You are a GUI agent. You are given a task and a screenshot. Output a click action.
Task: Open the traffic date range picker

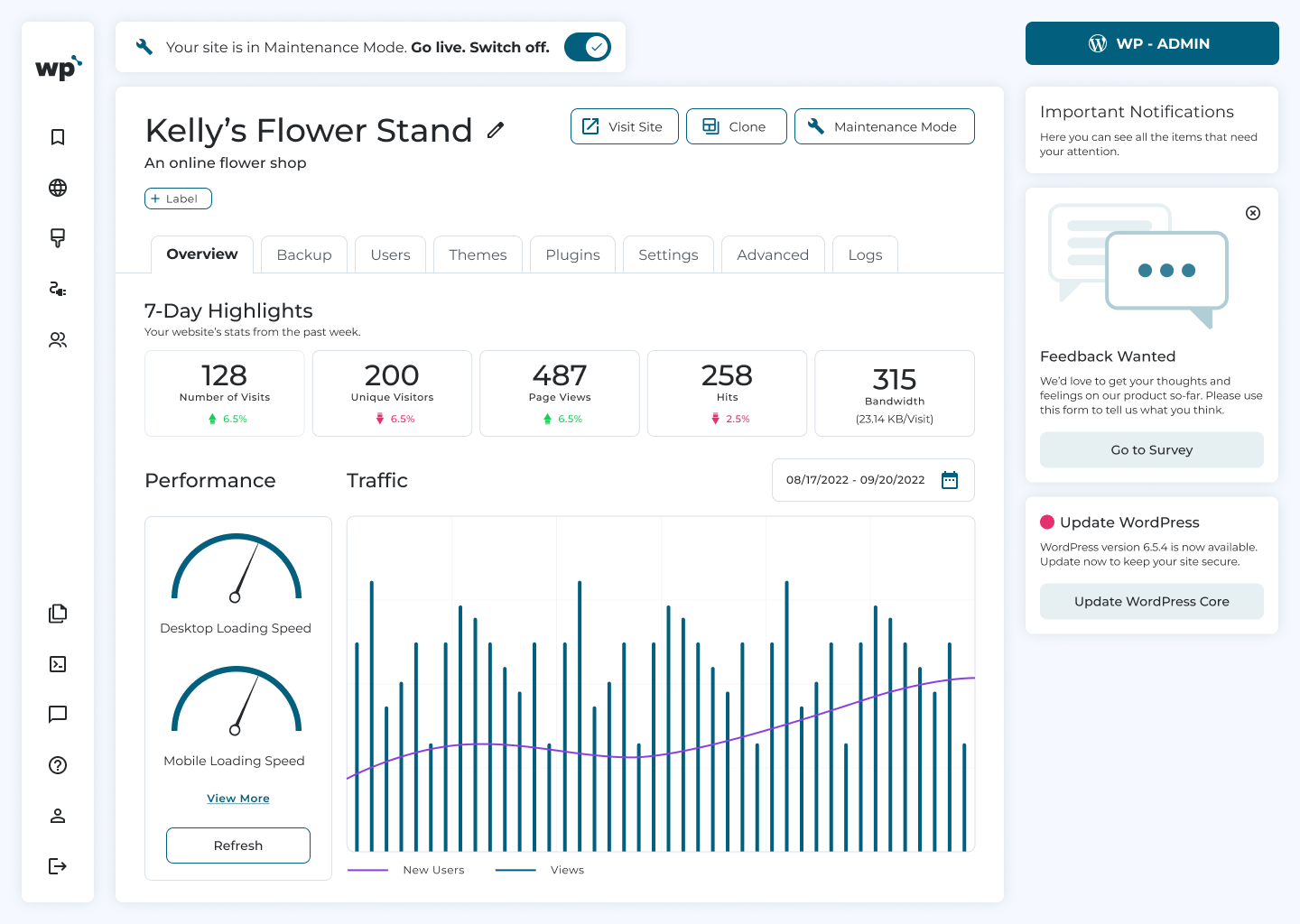[856, 479]
